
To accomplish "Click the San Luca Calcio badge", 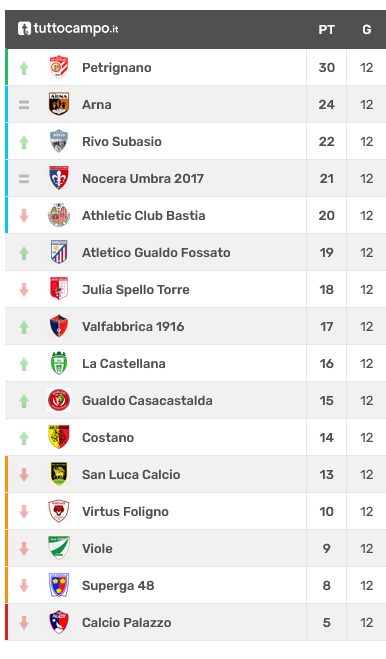I will point(59,474).
